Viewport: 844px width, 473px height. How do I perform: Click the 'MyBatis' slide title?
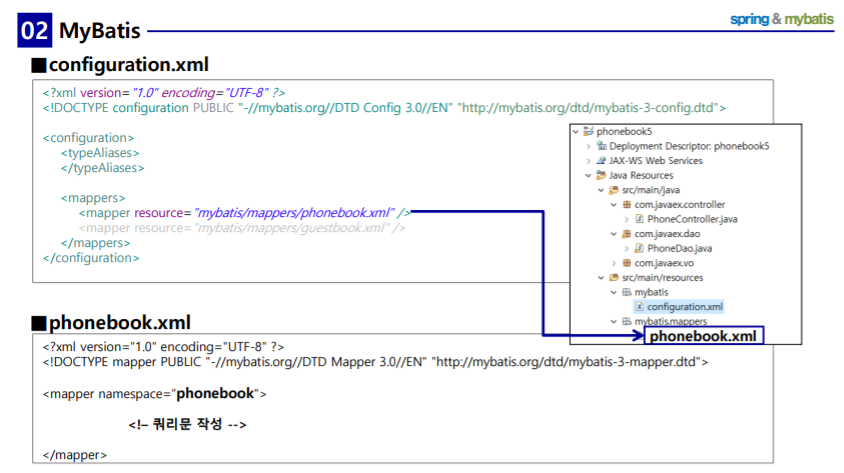(100, 31)
